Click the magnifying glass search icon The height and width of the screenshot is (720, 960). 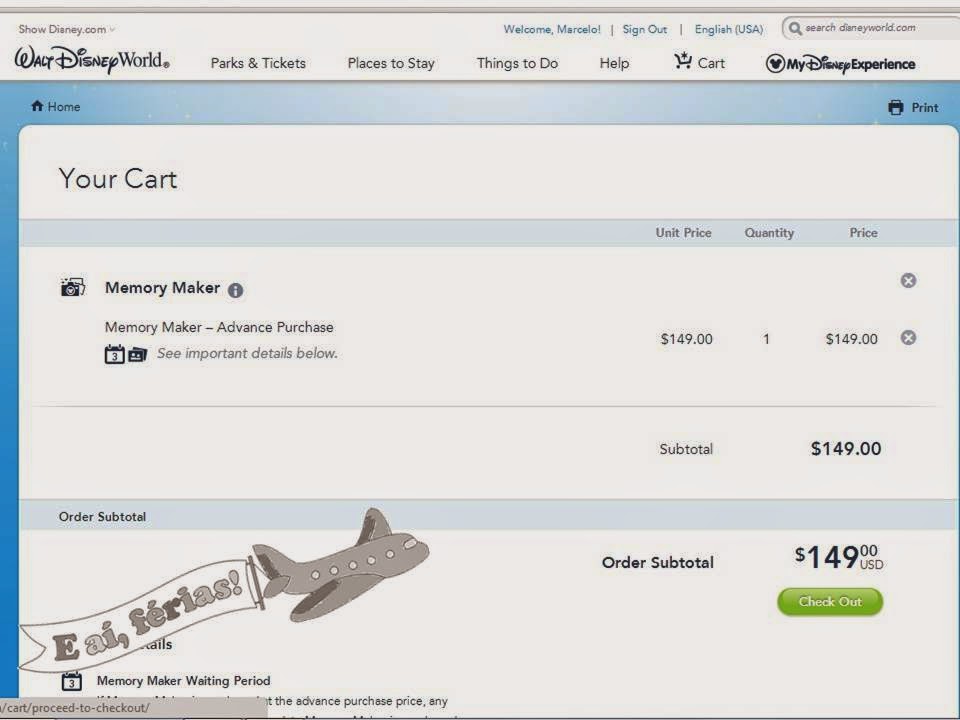click(794, 28)
